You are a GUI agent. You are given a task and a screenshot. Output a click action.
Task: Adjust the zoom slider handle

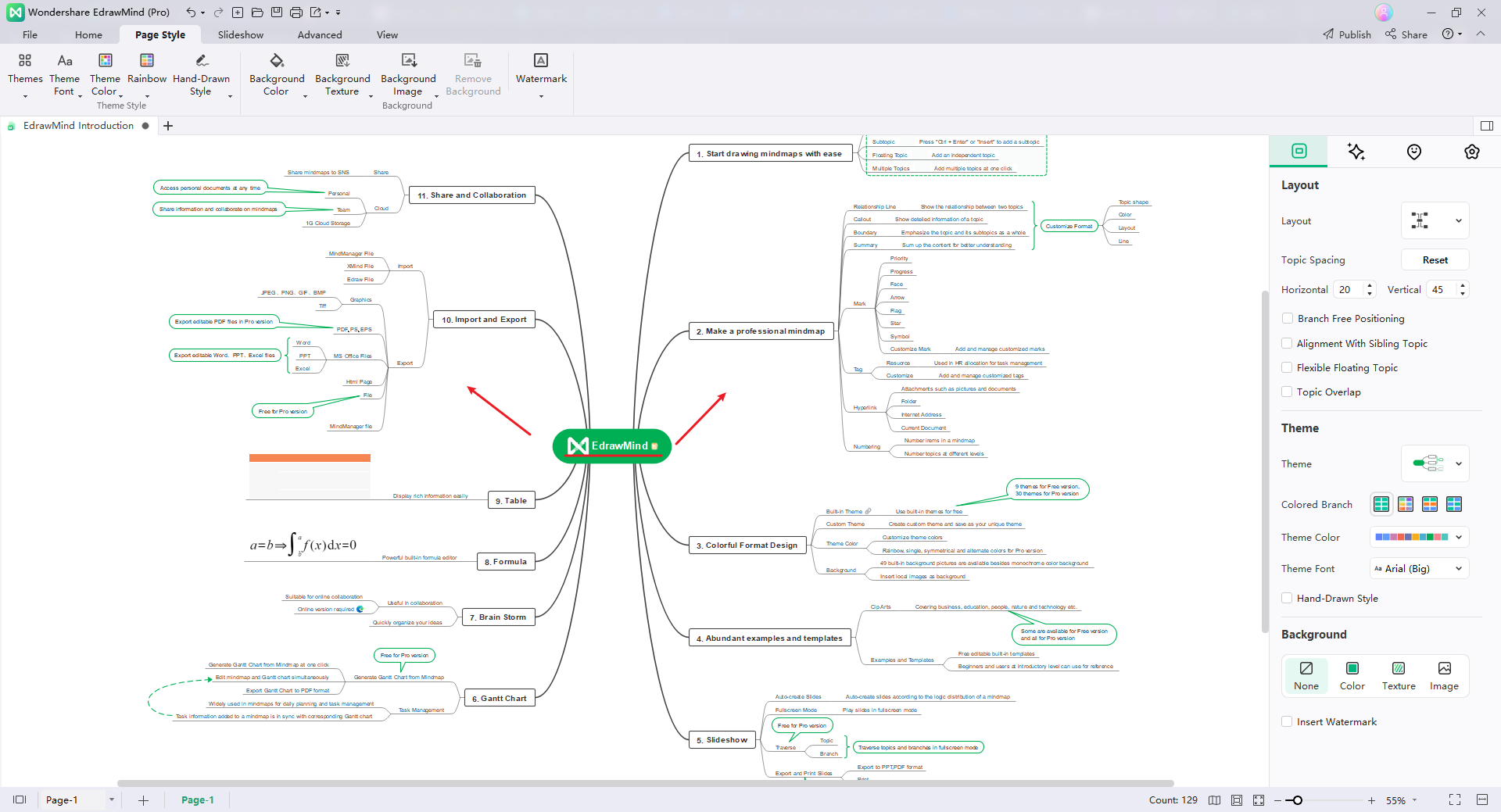click(1298, 800)
